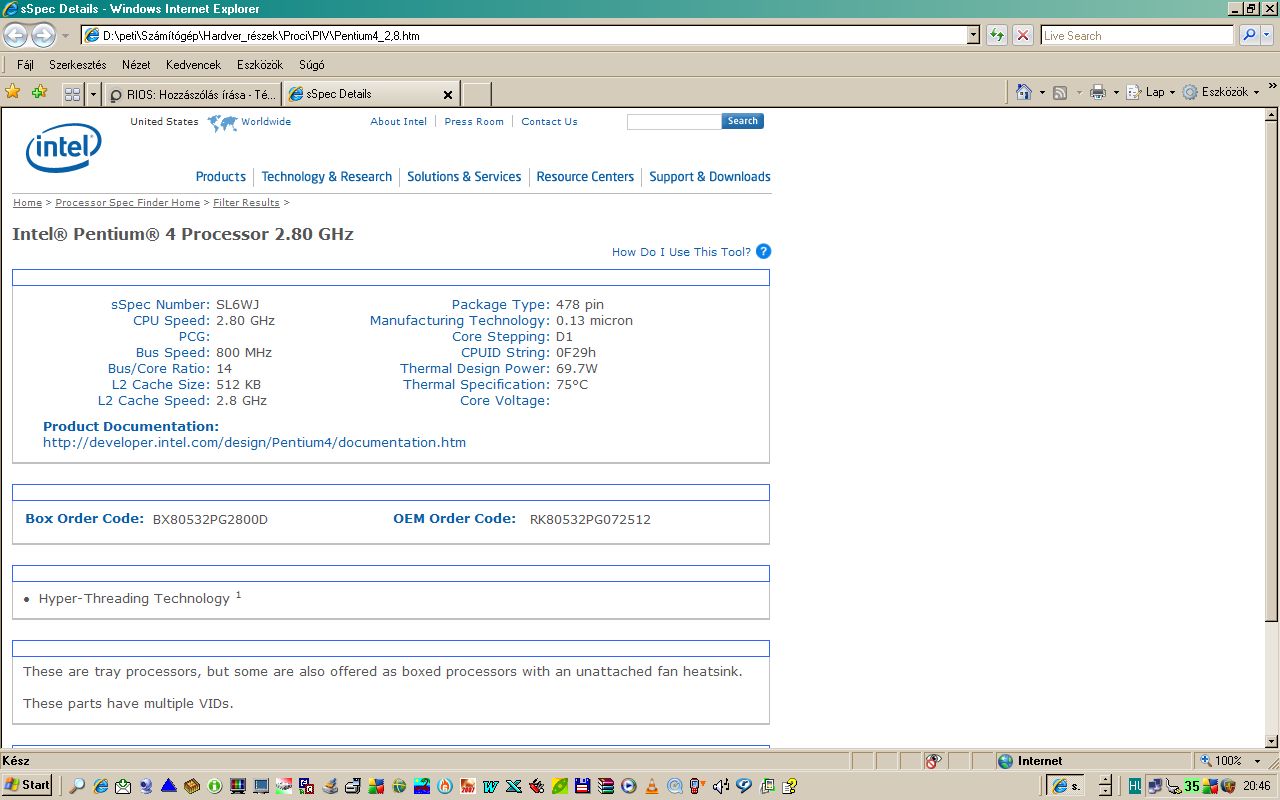The width and height of the screenshot is (1280, 800).
Task: Click the Intel site Search button
Action: pos(742,121)
